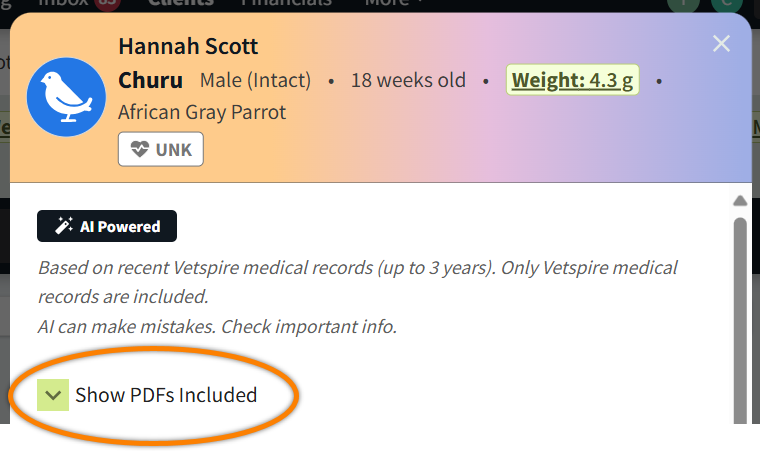Click the patient name Churu
Image resolution: width=760 pixels, height=451 pixels.
click(150, 80)
